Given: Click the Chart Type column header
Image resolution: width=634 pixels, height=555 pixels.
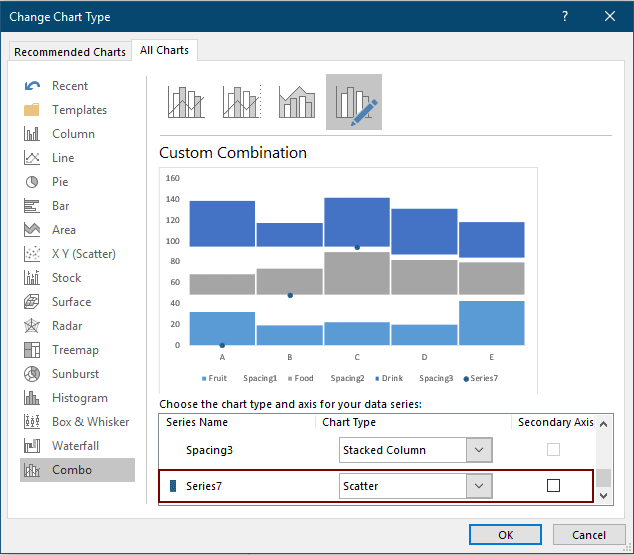Looking at the screenshot, I should pyautogui.click(x=349, y=422).
